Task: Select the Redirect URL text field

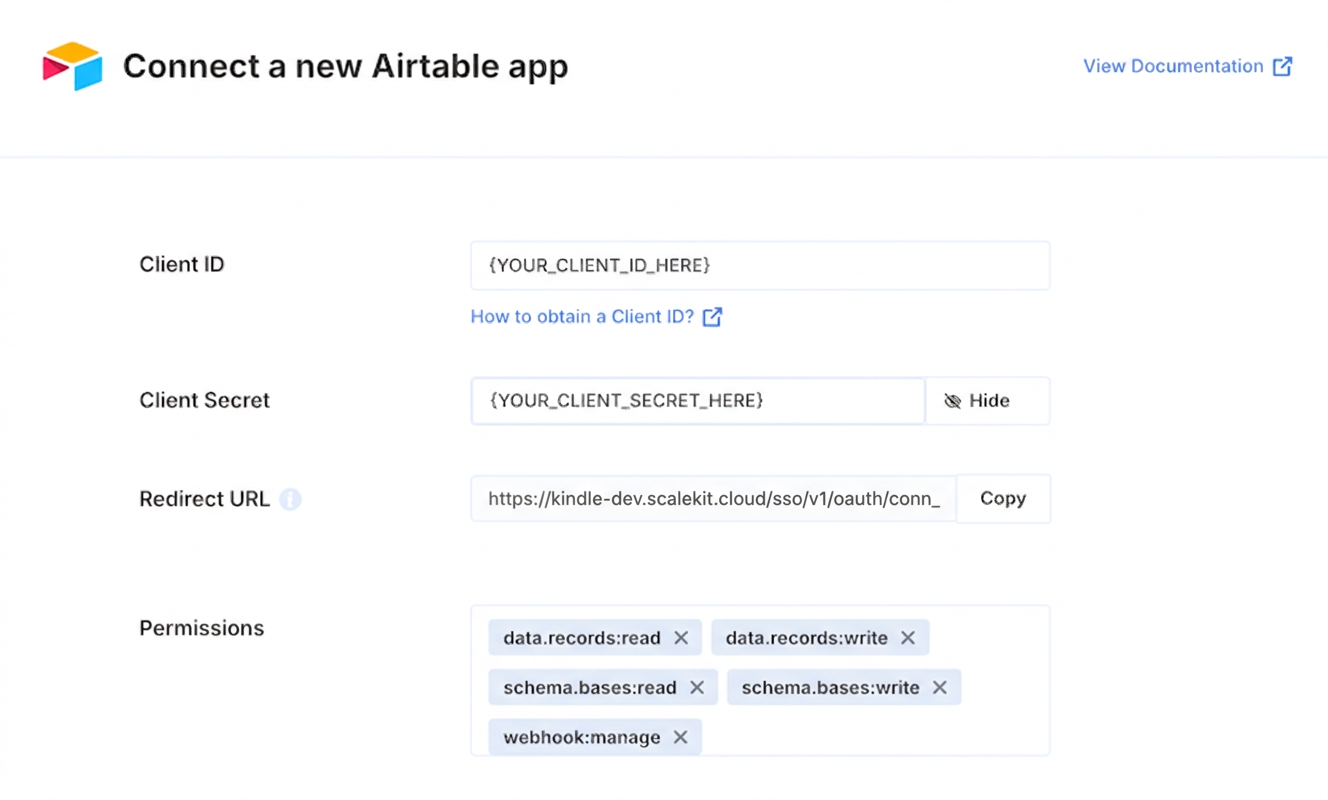Action: pyautogui.click(x=712, y=498)
